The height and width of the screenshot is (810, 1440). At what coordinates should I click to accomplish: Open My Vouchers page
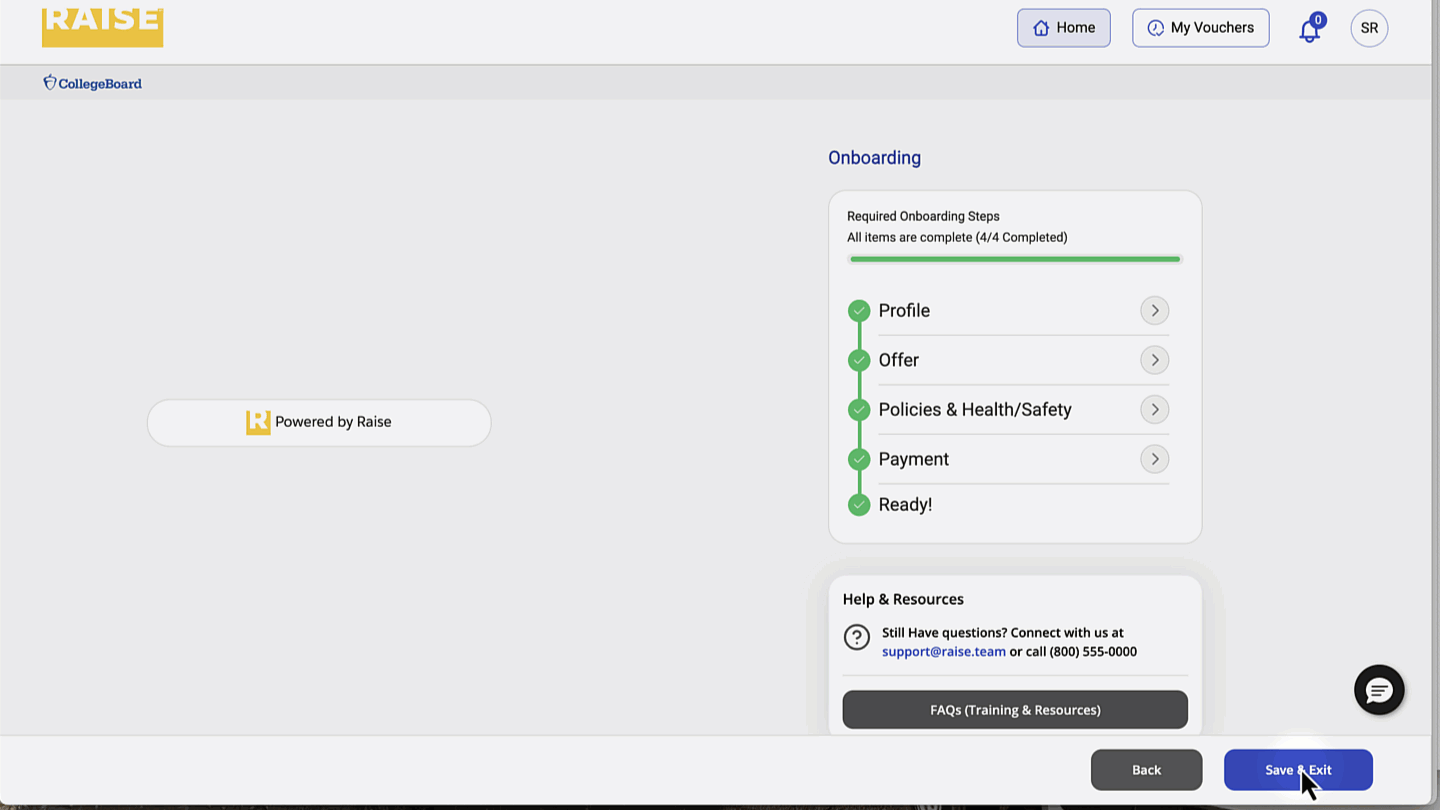tap(1200, 28)
